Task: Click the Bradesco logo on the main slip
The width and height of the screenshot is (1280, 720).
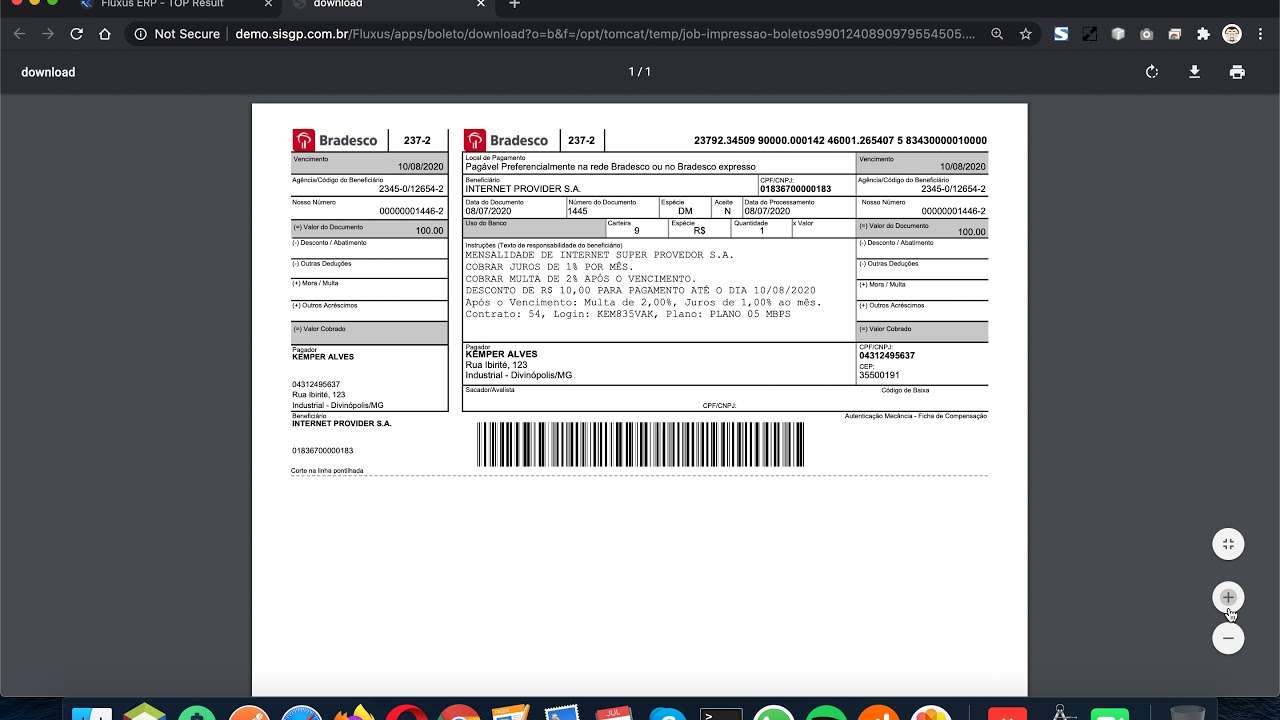Action: [x=507, y=140]
